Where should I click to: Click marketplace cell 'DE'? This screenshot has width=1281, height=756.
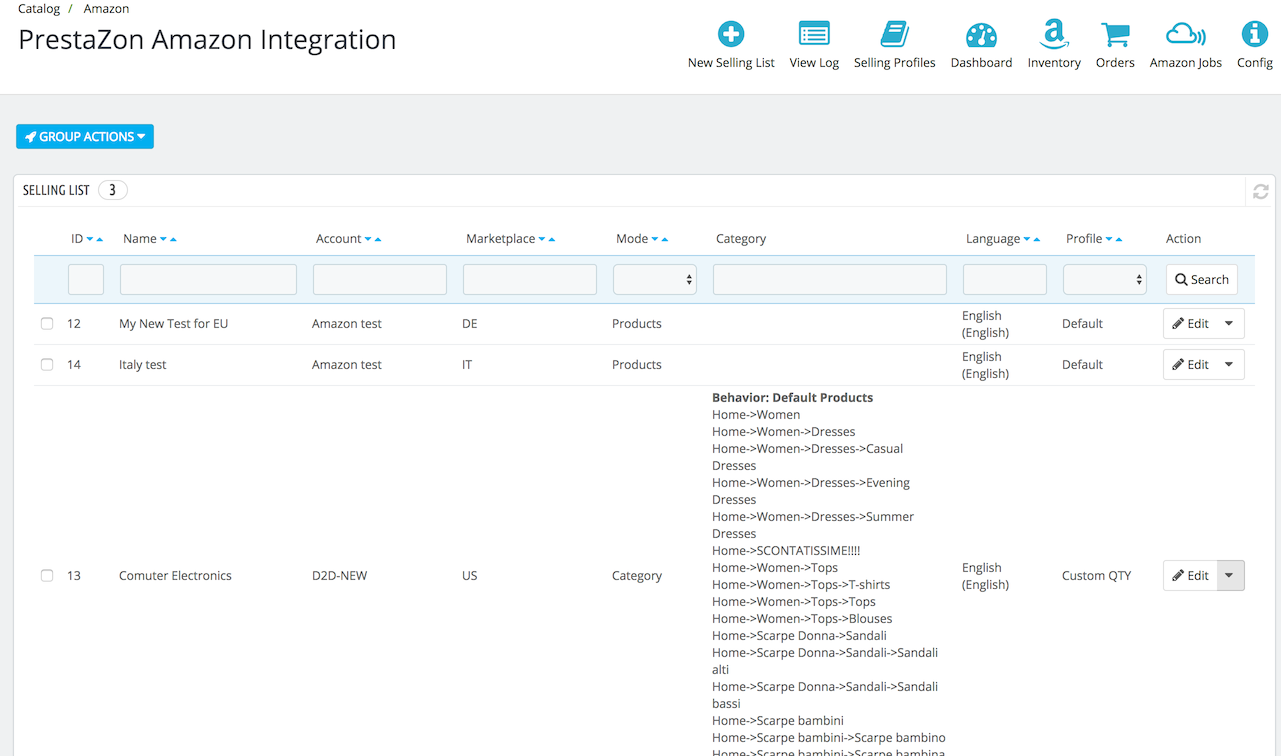470,324
